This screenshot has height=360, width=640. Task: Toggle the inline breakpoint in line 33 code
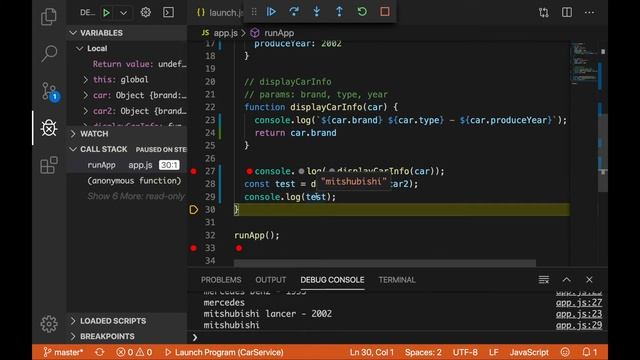239,248
